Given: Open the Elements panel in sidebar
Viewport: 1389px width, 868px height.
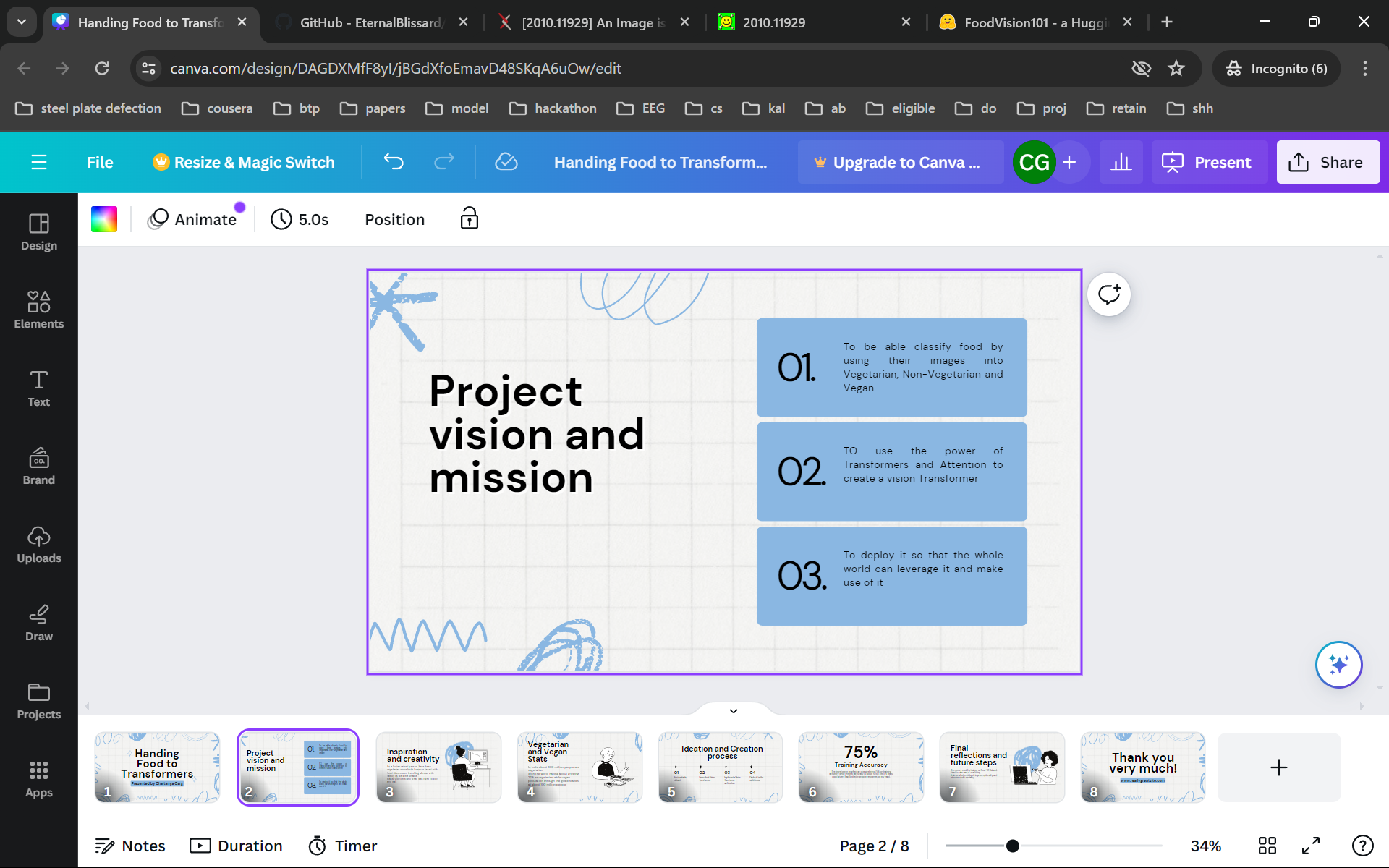Looking at the screenshot, I should (x=38, y=310).
